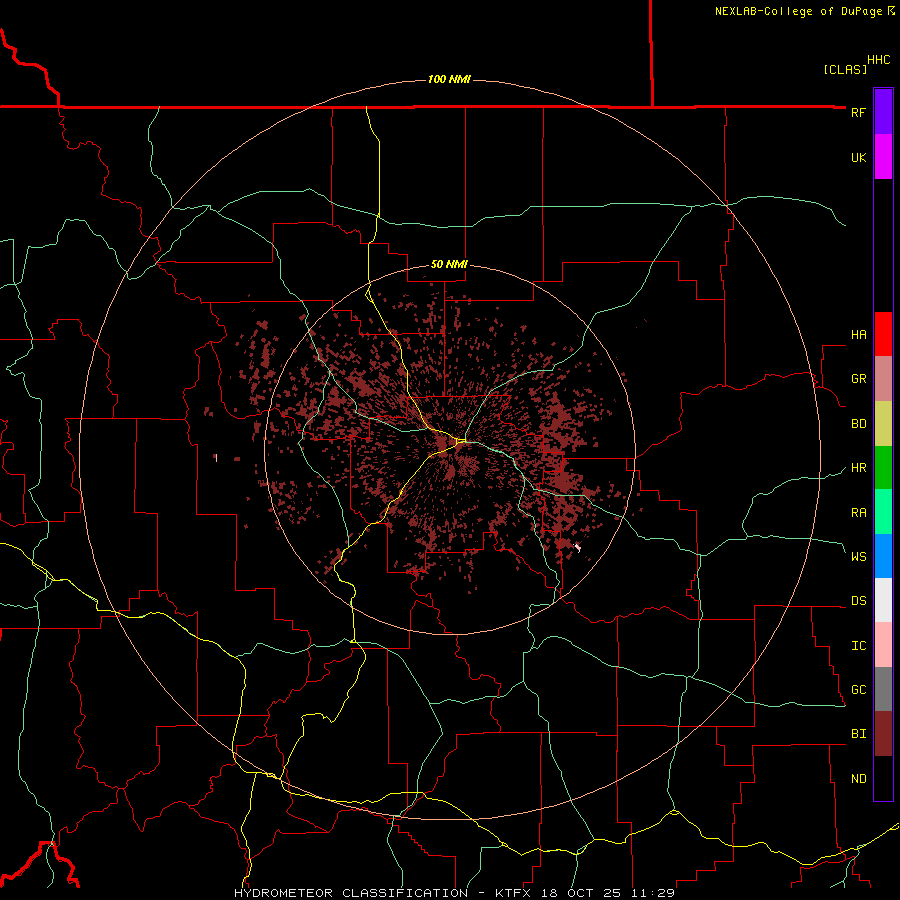Viewport: 900px width, 900px height.
Task: Click the 'HR' legend label
Action: 858,468
